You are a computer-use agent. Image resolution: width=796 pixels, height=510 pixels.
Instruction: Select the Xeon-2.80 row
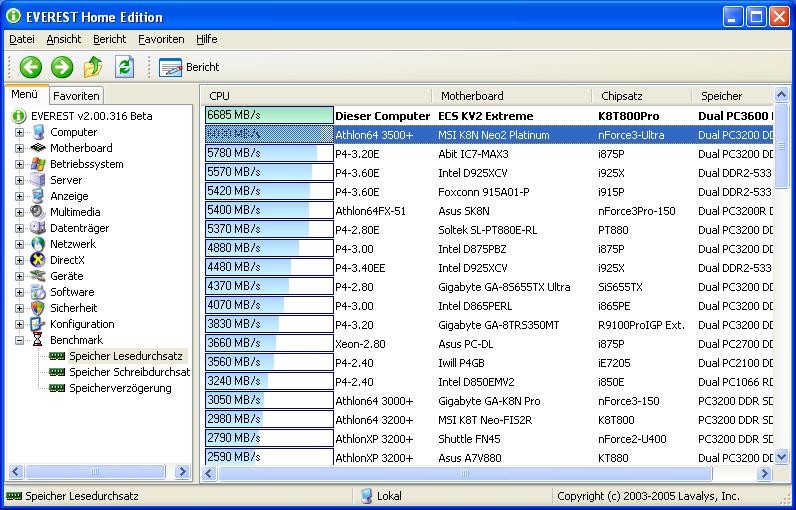coord(489,344)
